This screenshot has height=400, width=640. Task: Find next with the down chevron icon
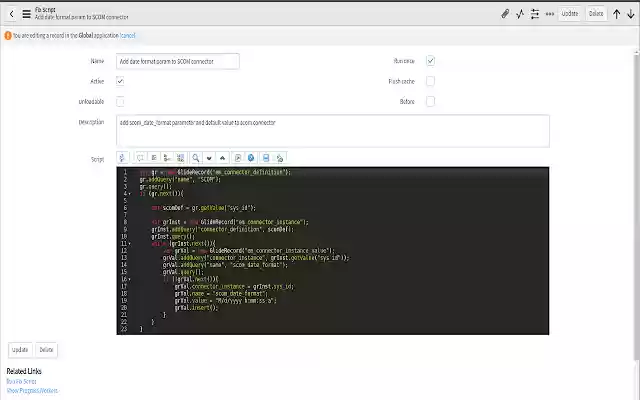[x=209, y=158]
